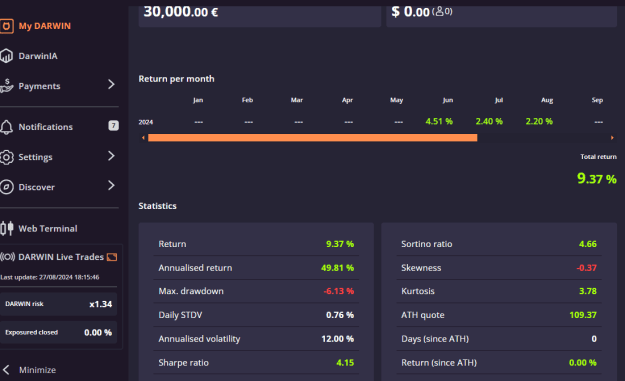The image size is (625, 381).
Task: Expand the Settings submenu chevron
Action: [x=111, y=156]
